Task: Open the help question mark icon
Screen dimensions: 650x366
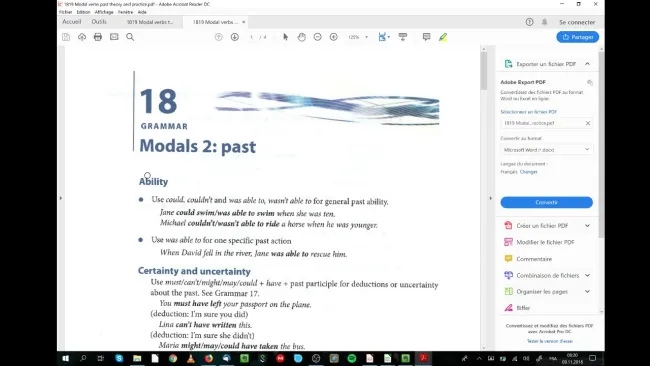Action: coord(529,22)
